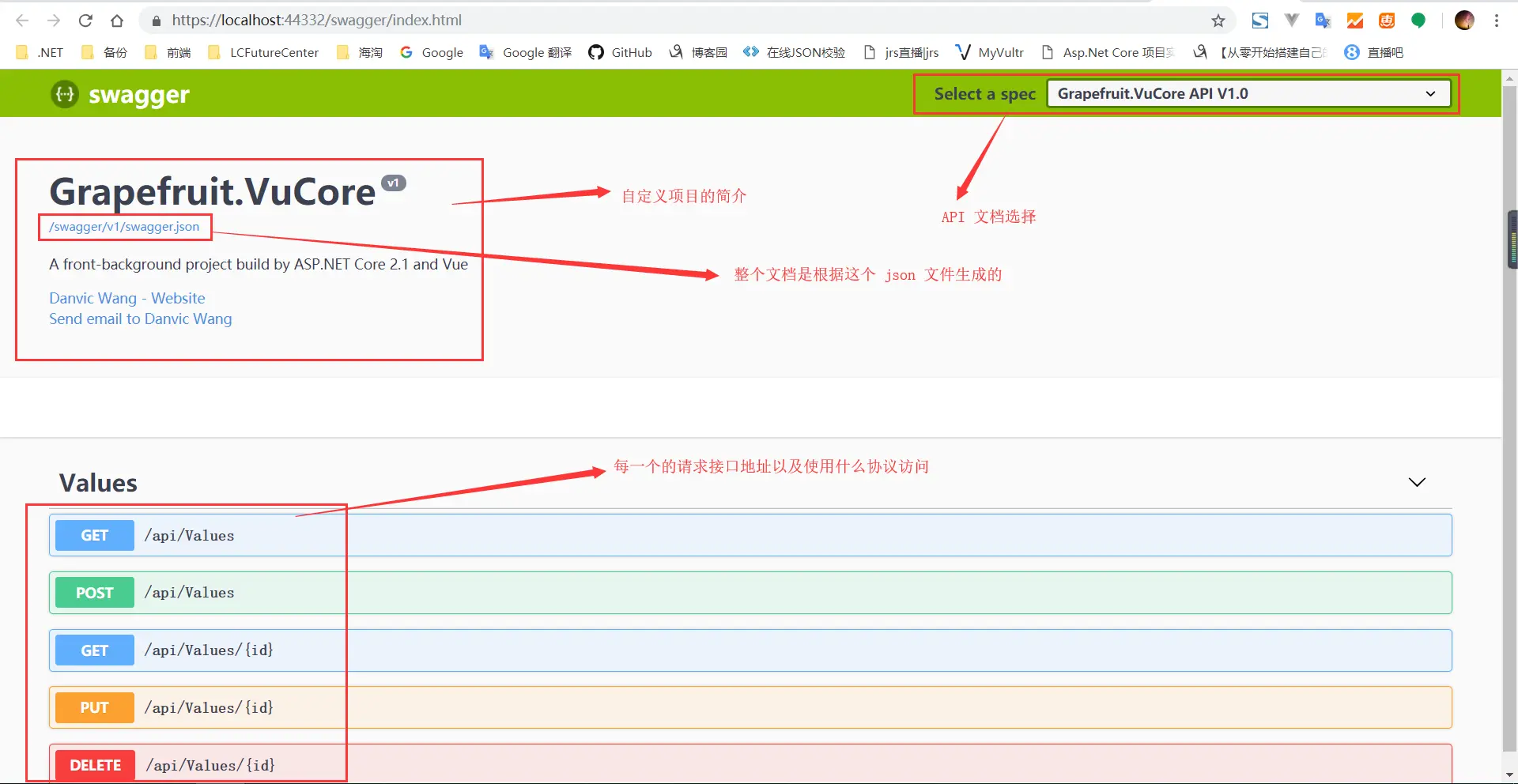The width and height of the screenshot is (1518, 784).
Task: Click the orange chart extension icon
Action: tap(1355, 21)
